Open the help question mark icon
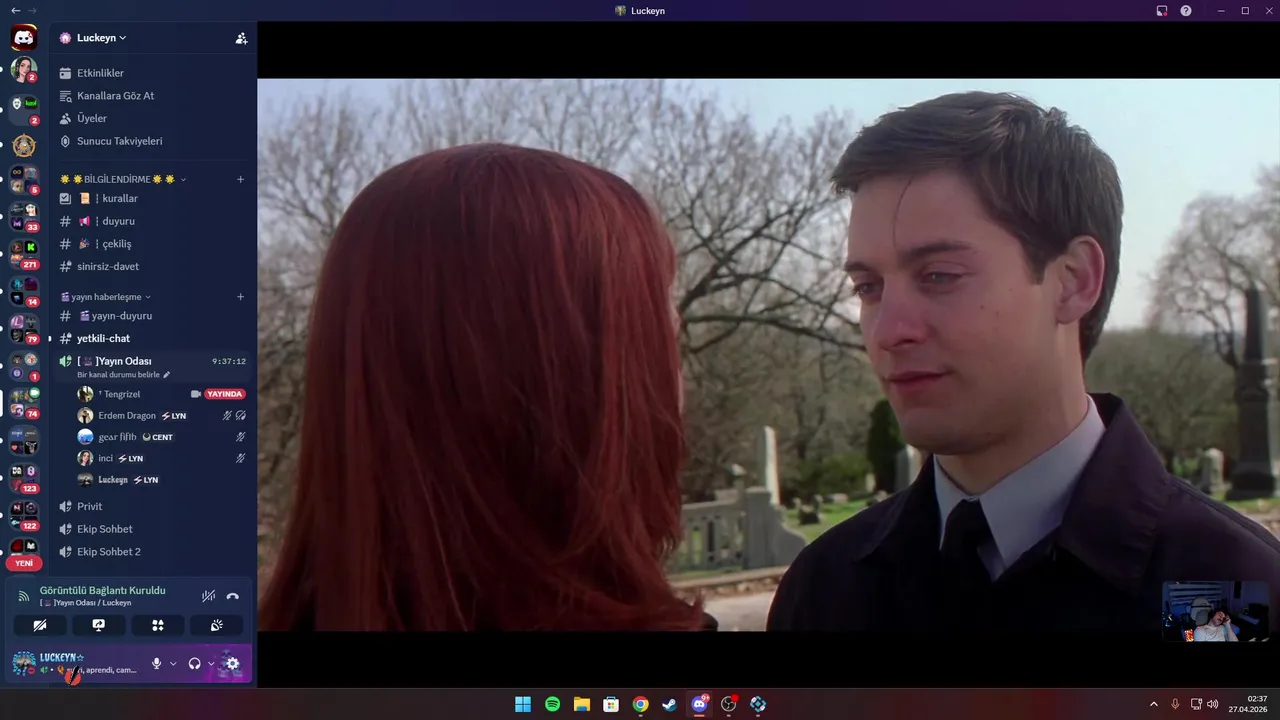This screenshot has width=1280, height=720. point(1186,10)
